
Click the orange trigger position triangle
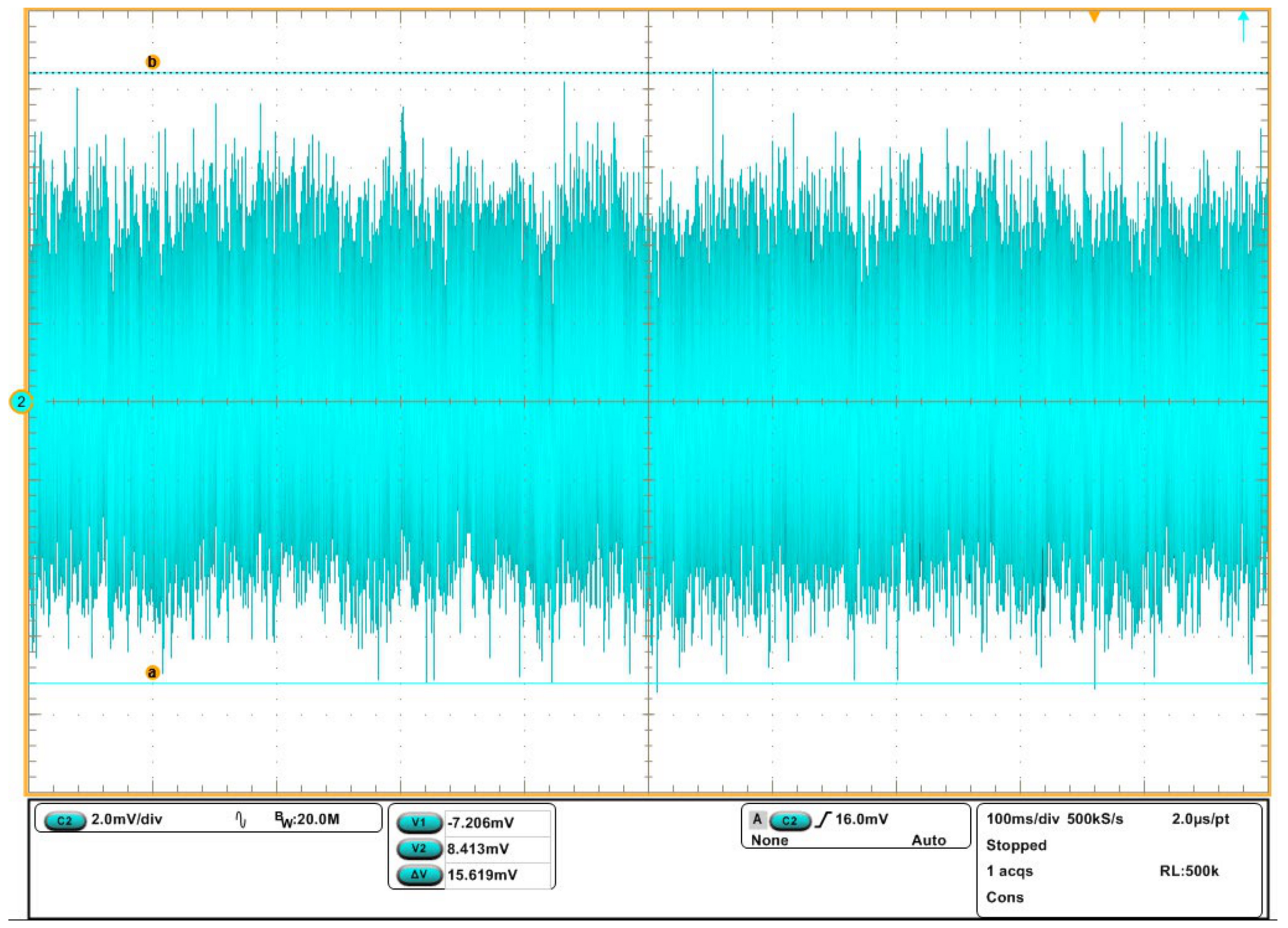(x=1094, y=17)
